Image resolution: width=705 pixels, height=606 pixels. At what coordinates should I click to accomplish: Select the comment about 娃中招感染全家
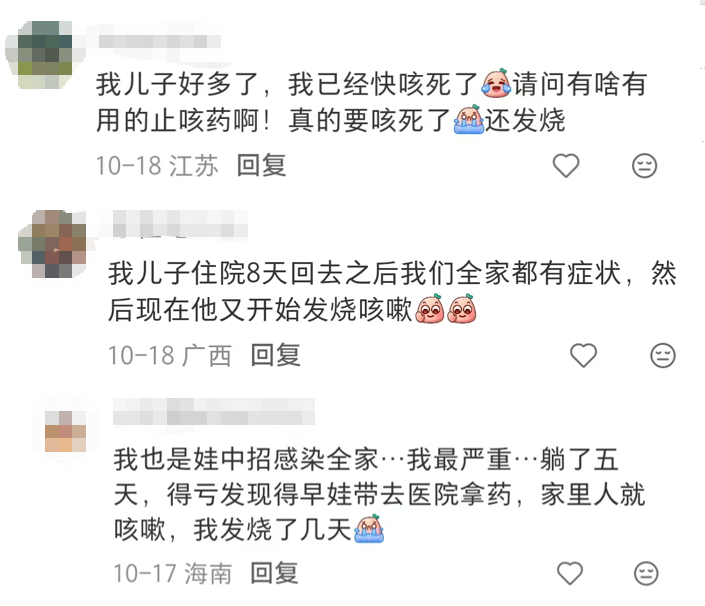(x=380, y=494)
